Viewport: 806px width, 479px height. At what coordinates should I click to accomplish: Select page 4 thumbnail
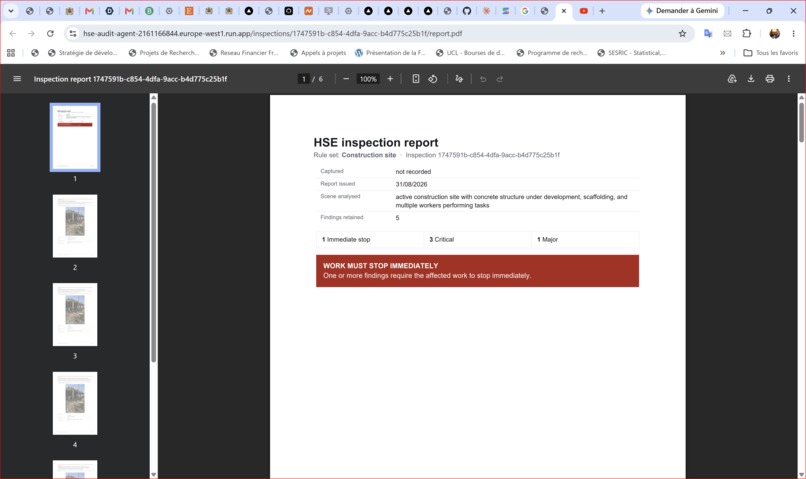[75, 403]
